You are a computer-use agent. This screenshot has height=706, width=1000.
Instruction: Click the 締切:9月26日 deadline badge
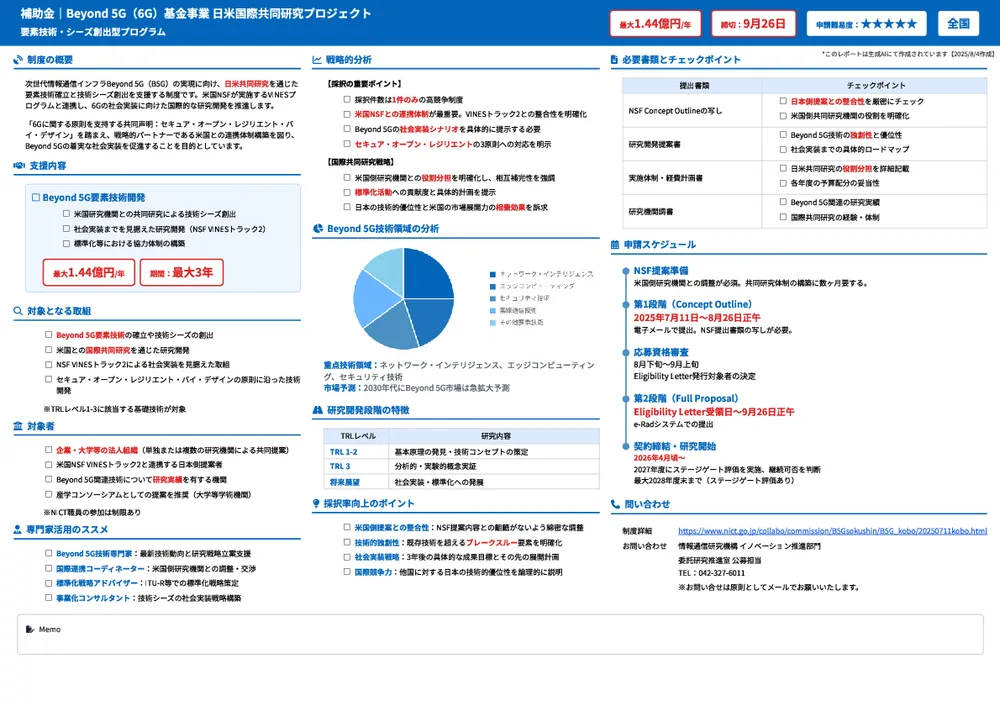click(x=753, y=24)
